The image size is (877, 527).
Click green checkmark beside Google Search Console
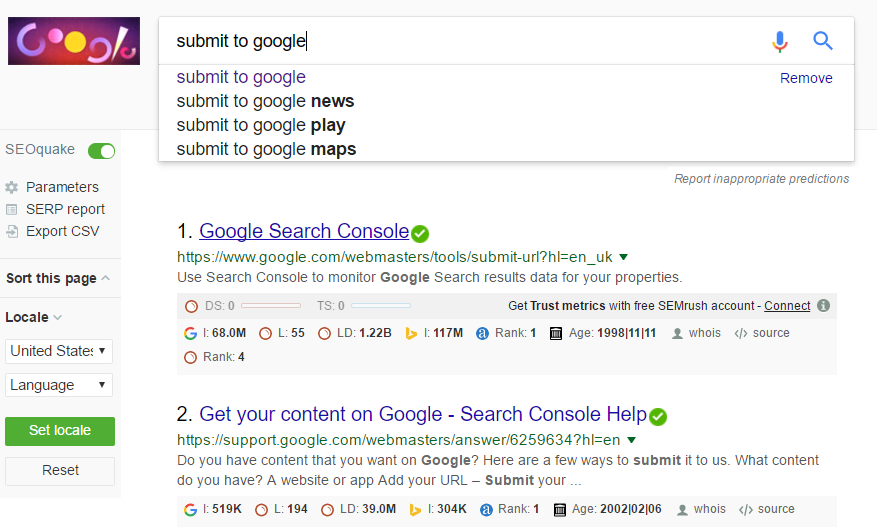pyautogui.click(x=420, y=233)
